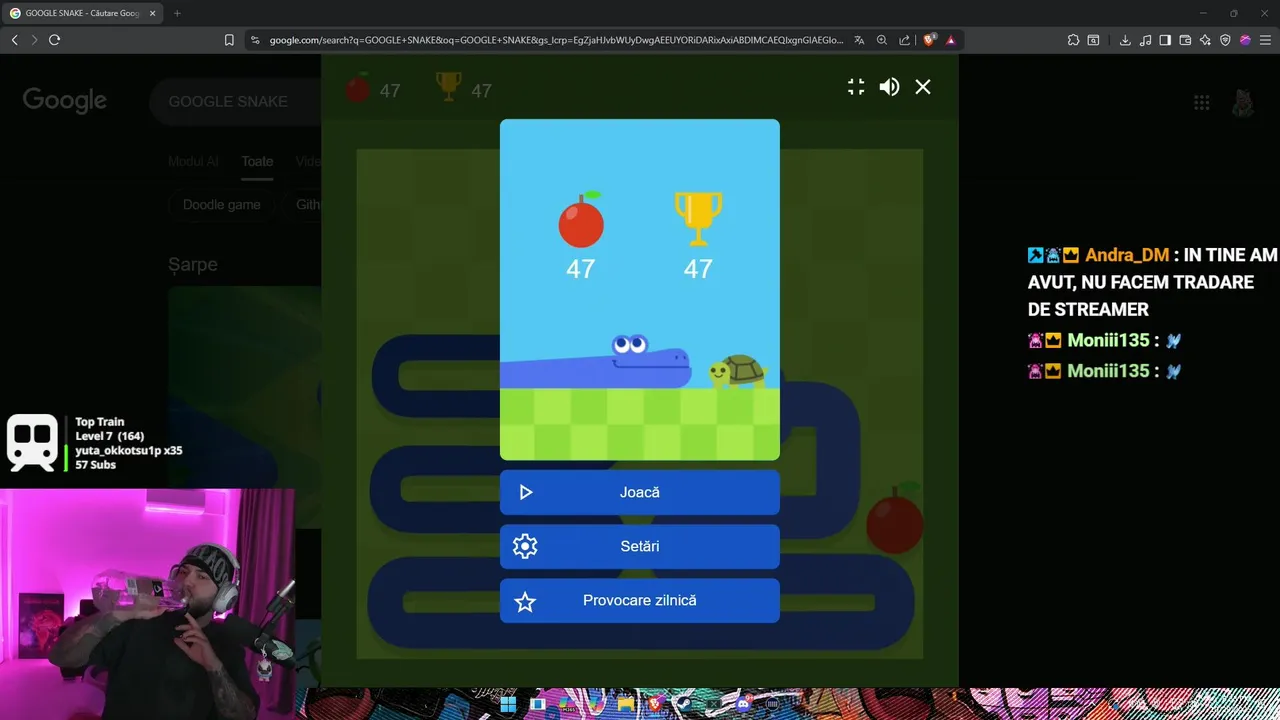
Task: Click the large apple icon on the menu card
Action: [x=581, y=219]
